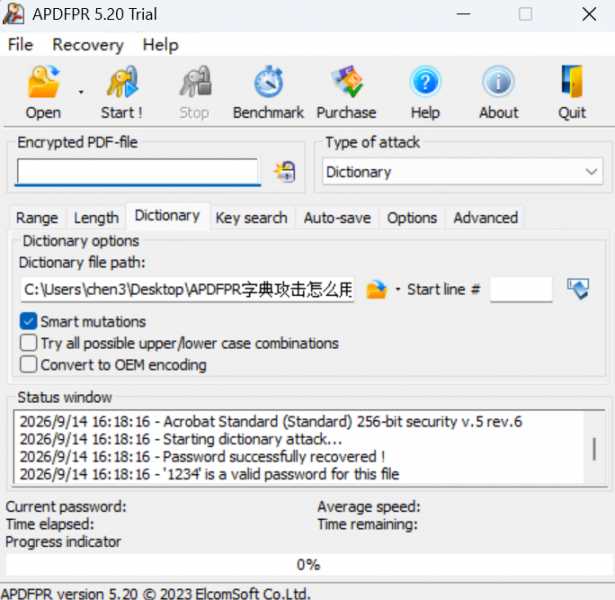Enable Convert to OEM encoding
The width and height of the screenshot is (615, 600).
click(x=29, y=365)
